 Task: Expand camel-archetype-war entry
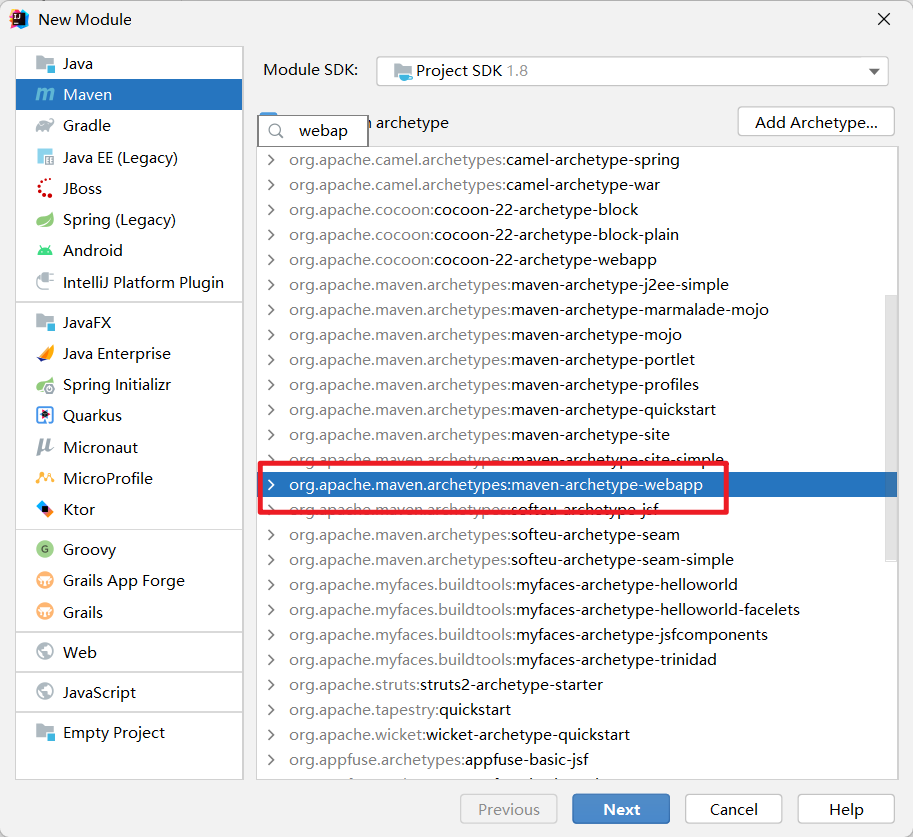click(271, 185)
